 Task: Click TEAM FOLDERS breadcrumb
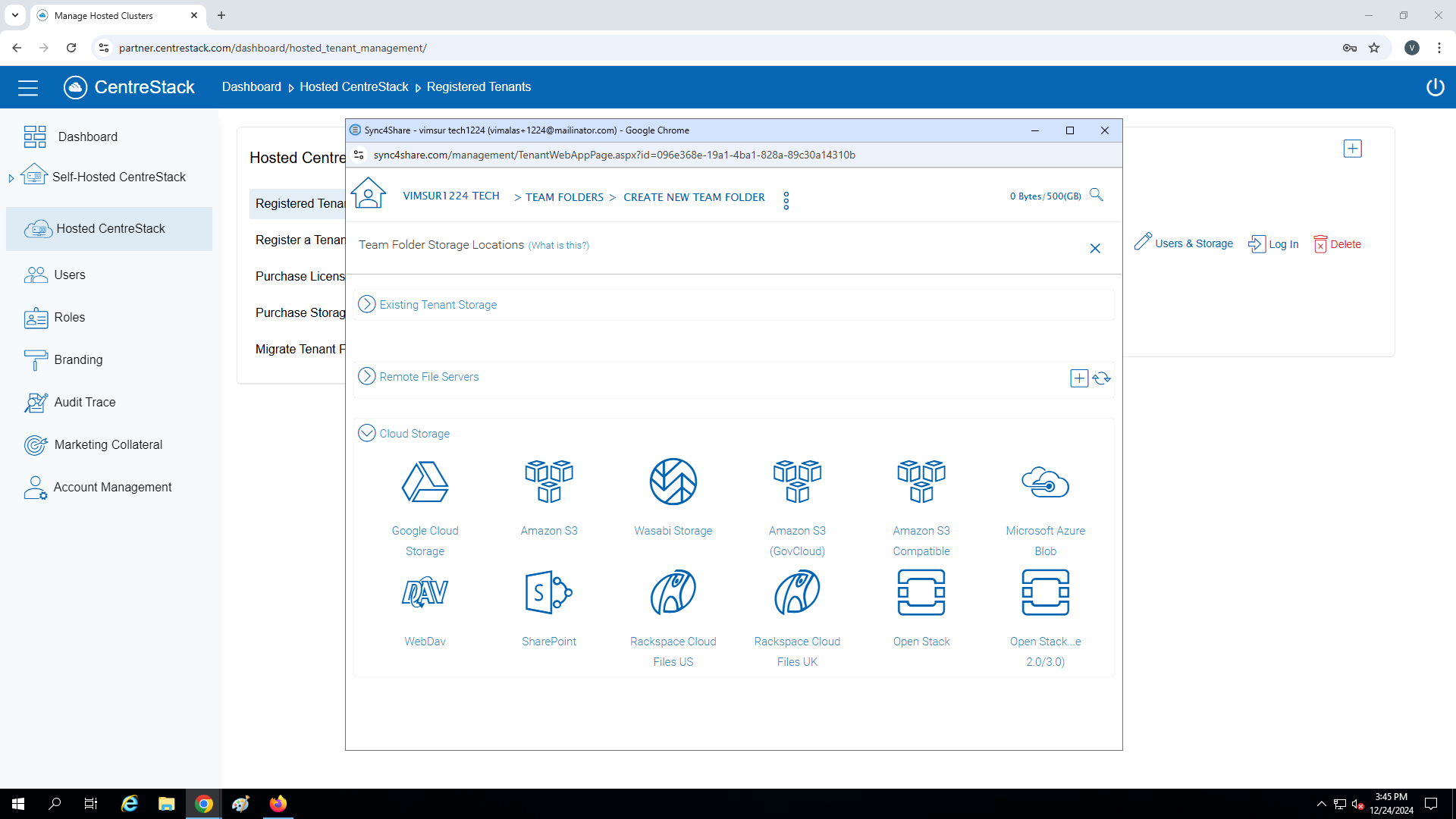pos(564,197)
